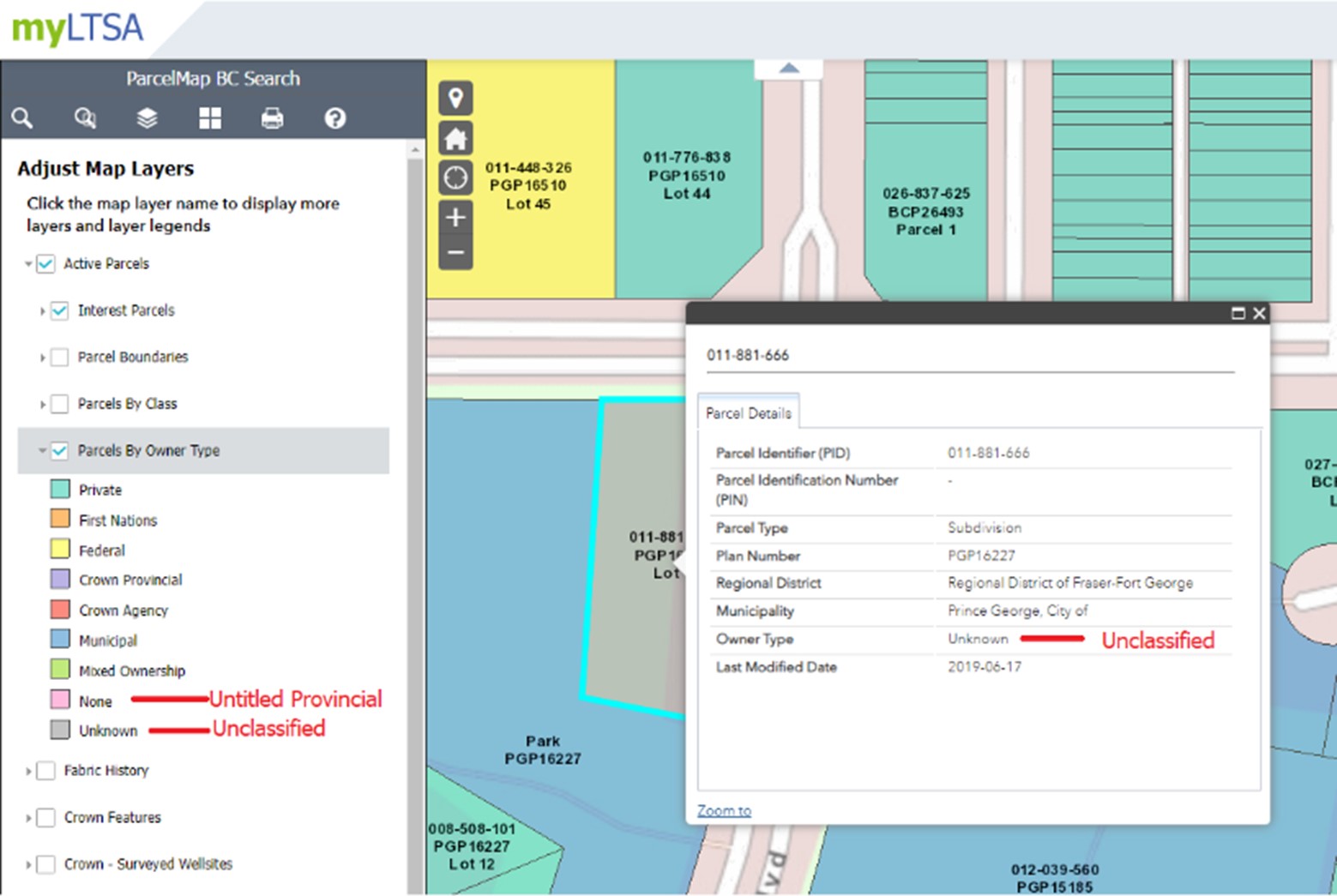Collapse Parcels By Owner Type arrow
This screenshot has height=896, width=1337.
click(x=42, y=451)
